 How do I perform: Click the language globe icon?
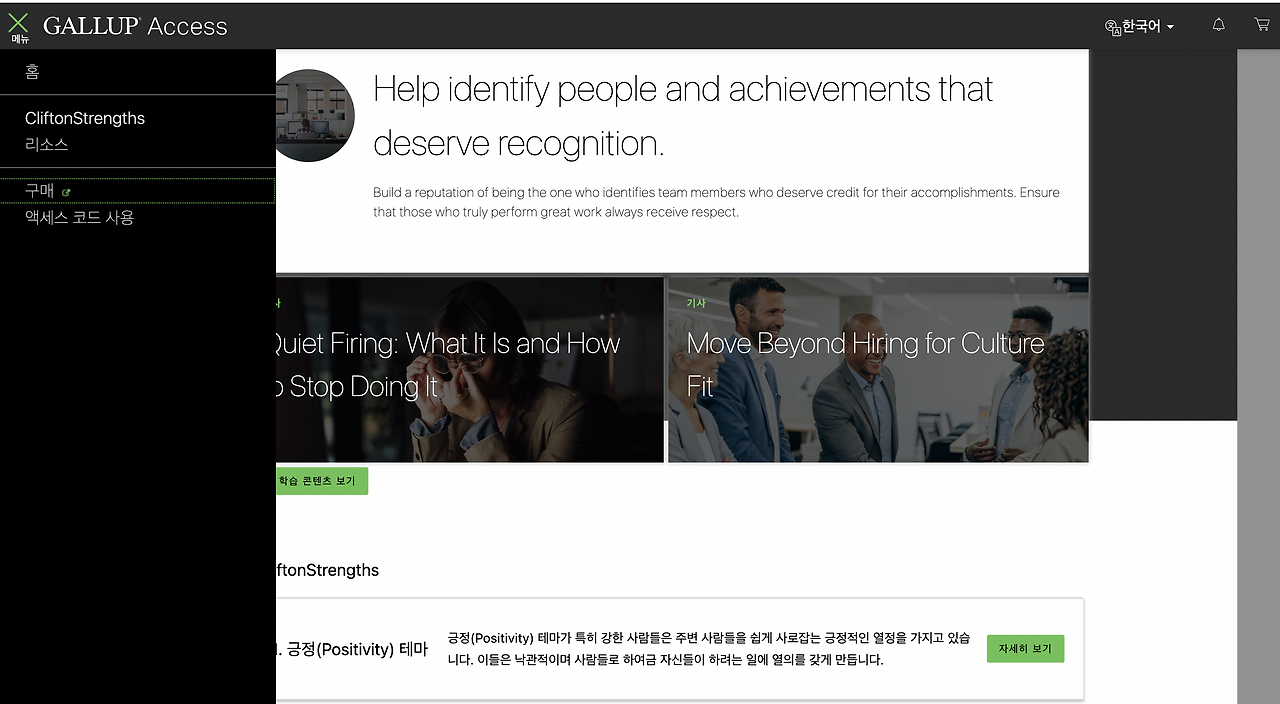click(x=1112, y=27)
